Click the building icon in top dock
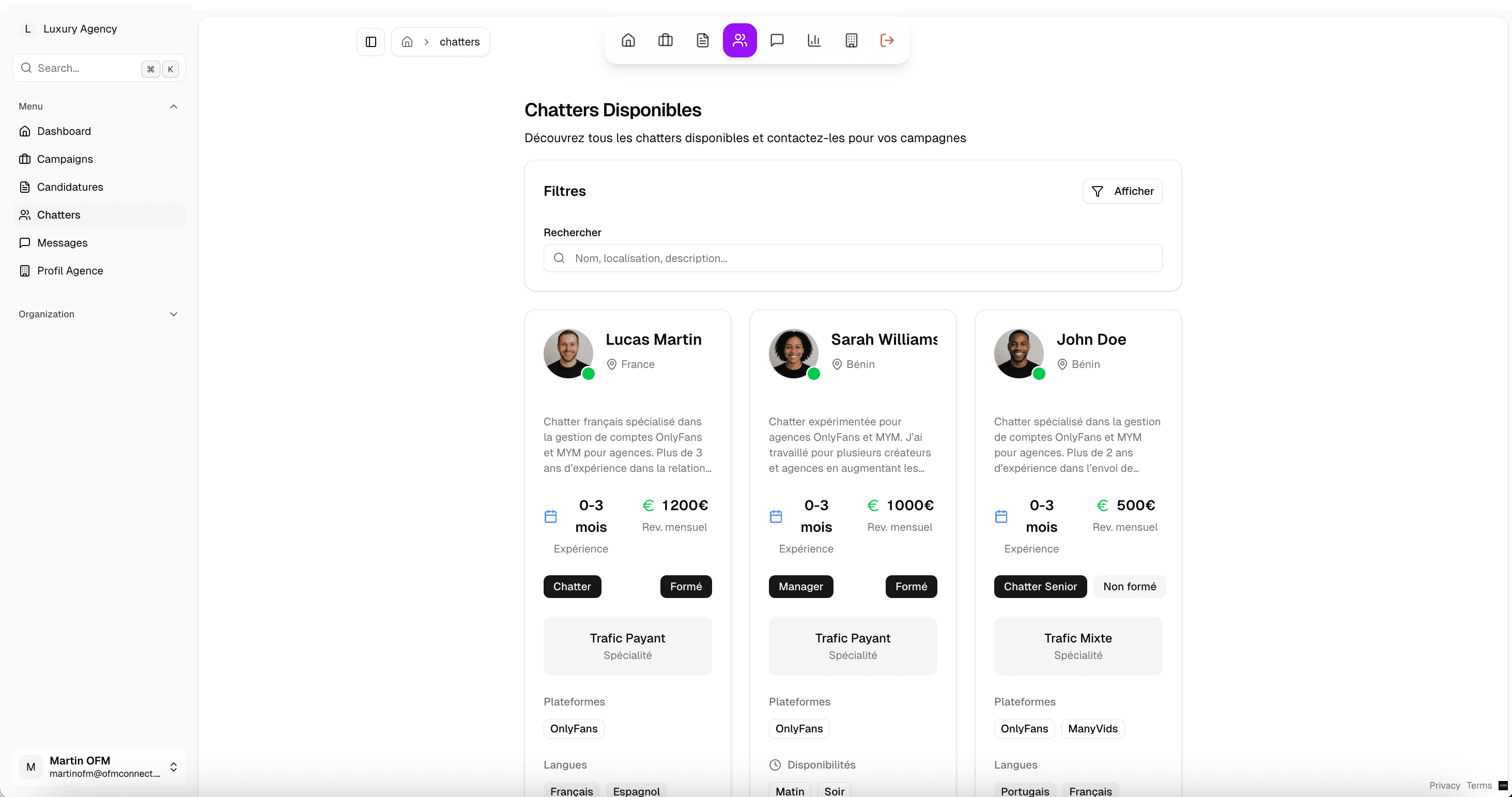Image resolution: width=1512 pixels, height=797 pixels. [x=851, y=40]
